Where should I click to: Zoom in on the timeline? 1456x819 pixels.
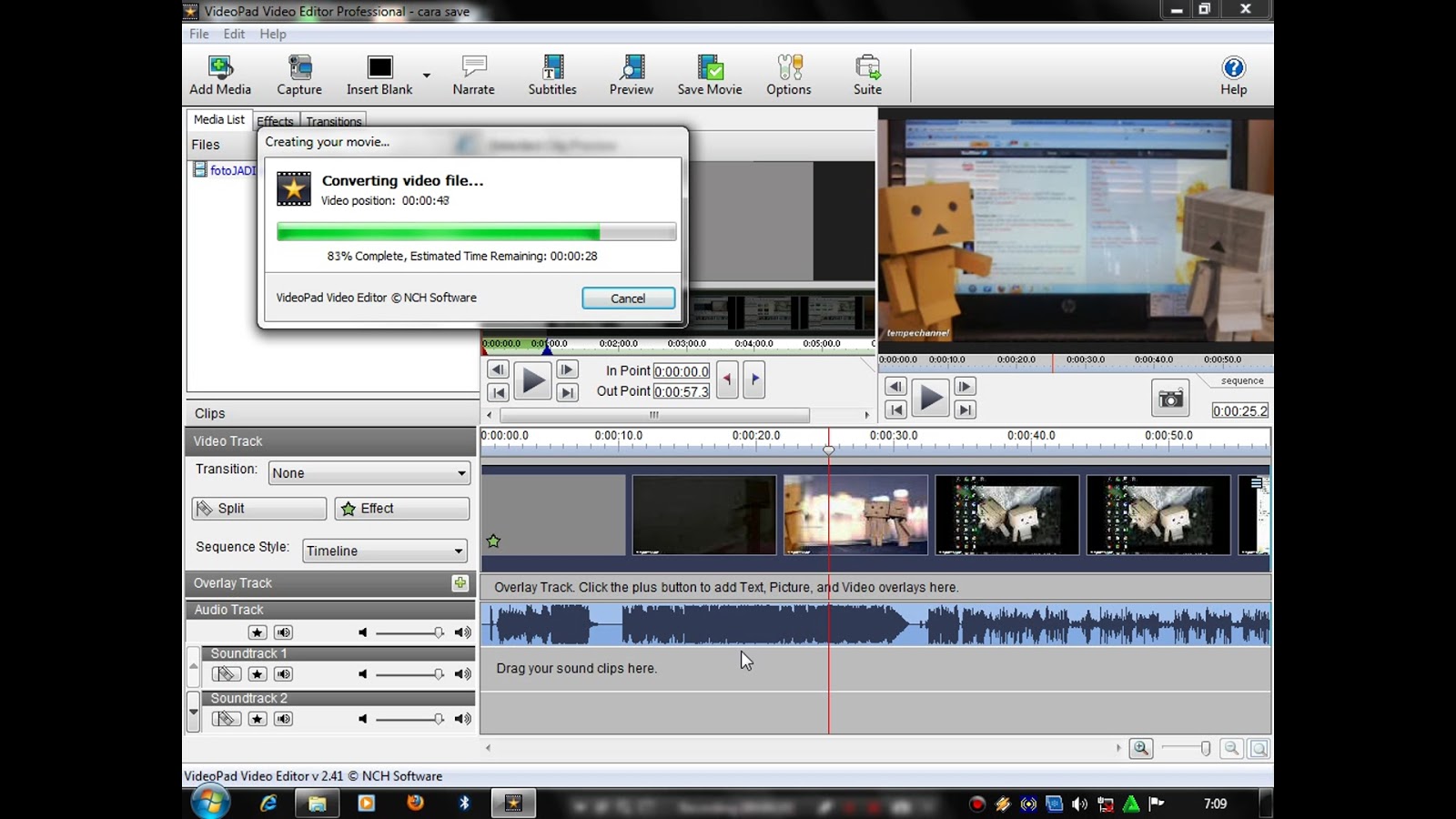tap(1141, 748)
